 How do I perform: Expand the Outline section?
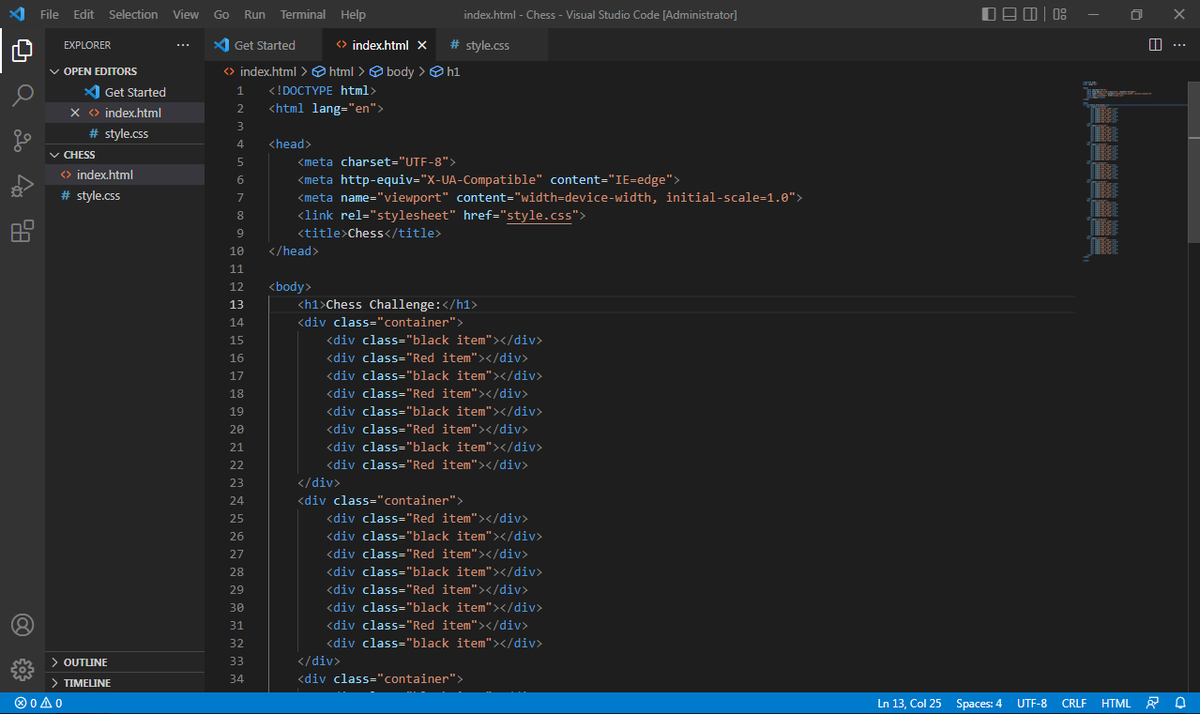[x=125, y=662]
